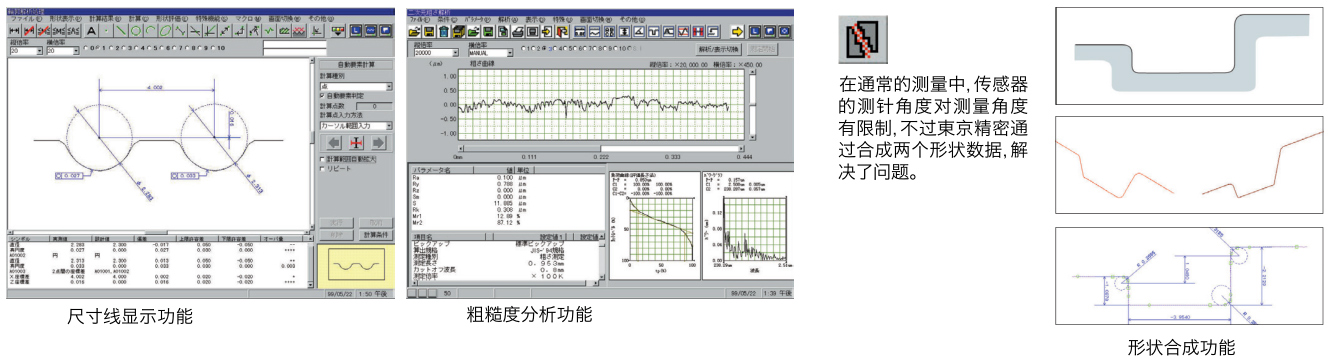Click the green diagonal line tool
The height and width of the screenshot is (360, 1332).
point(121,31)
